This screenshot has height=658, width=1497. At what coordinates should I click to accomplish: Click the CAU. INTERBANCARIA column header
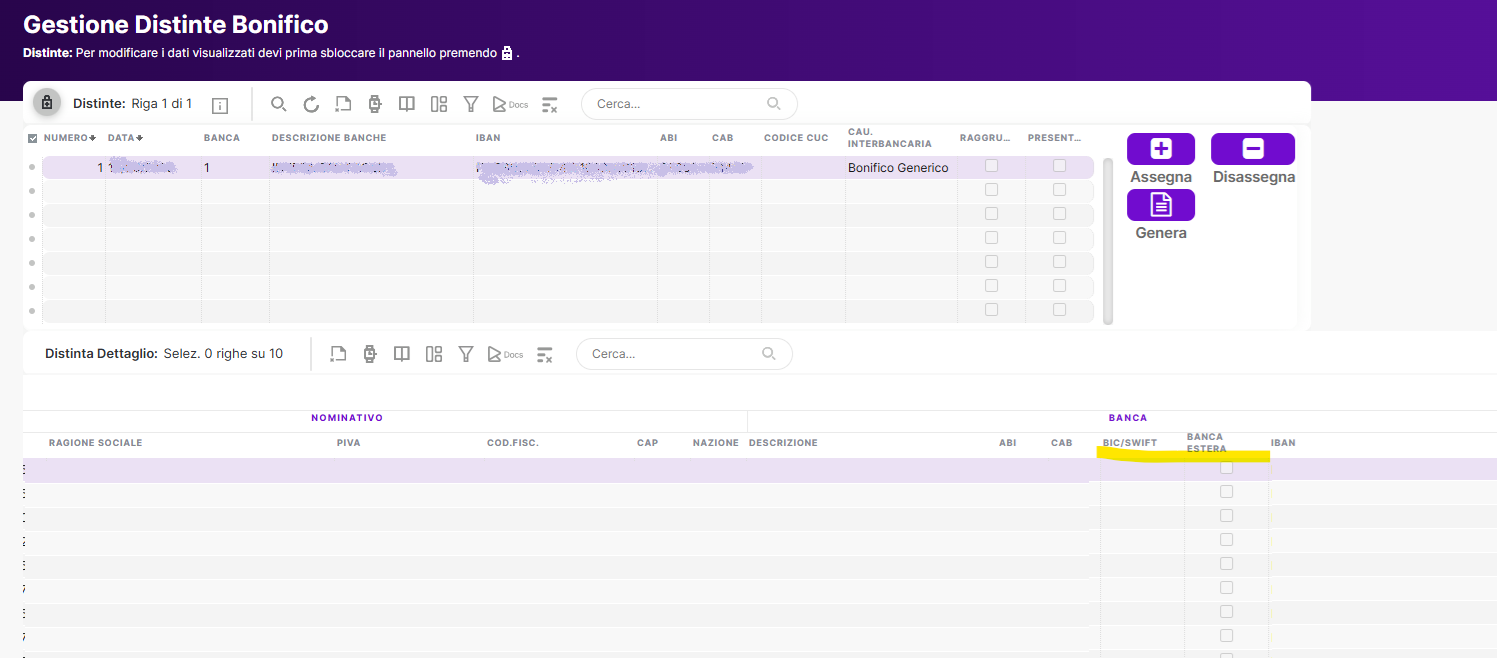click(x=890, y=138)
